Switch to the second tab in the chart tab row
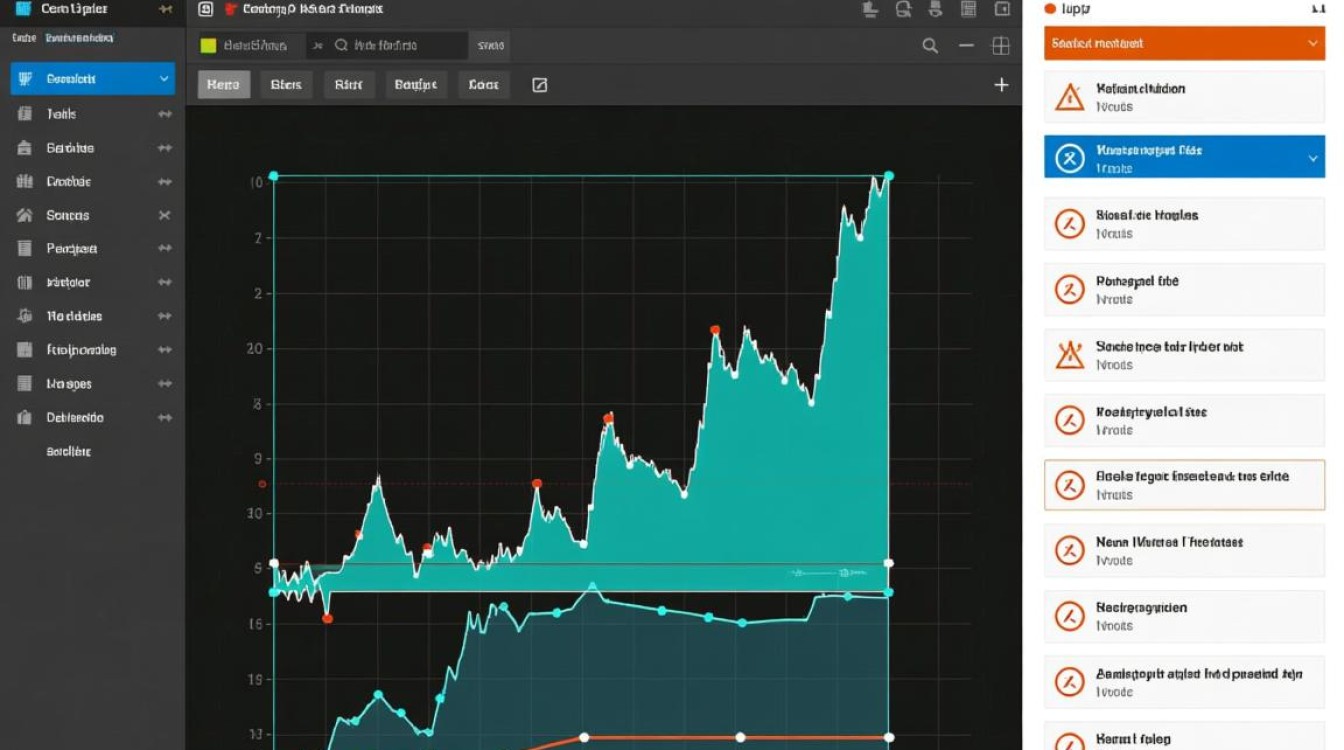 click(x=286, y=85)
